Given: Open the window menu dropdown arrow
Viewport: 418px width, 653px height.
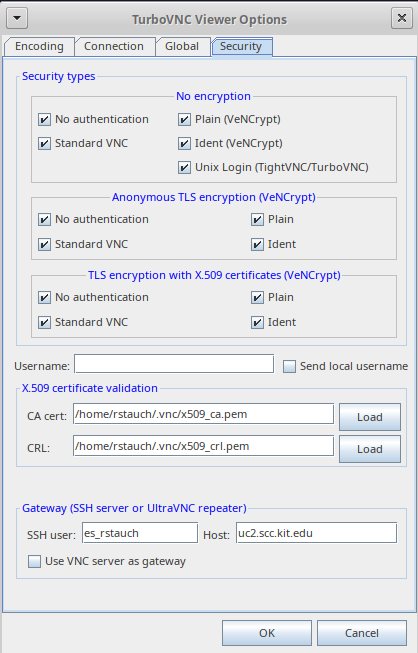Looking at the screenshot, I should [x=17, y=18].
